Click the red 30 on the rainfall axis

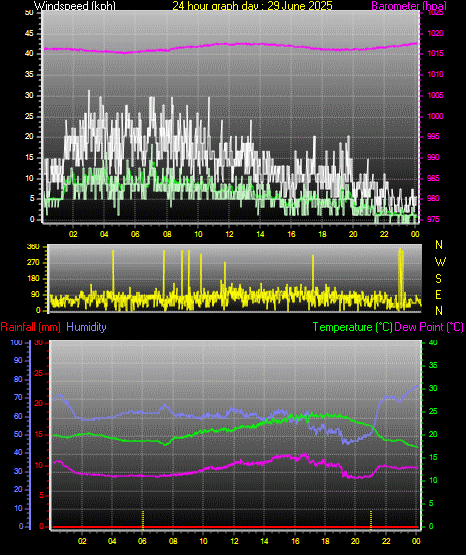coord(39,343)
